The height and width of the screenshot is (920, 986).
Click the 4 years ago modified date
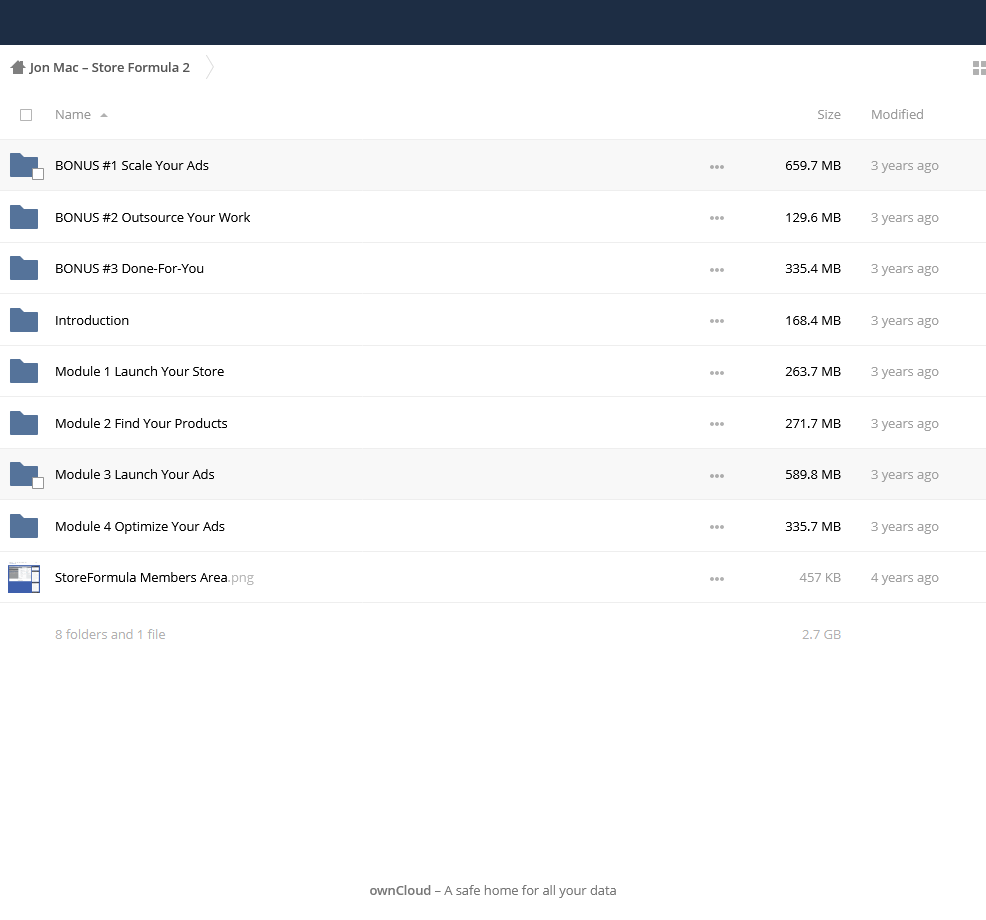click(904, 577)
